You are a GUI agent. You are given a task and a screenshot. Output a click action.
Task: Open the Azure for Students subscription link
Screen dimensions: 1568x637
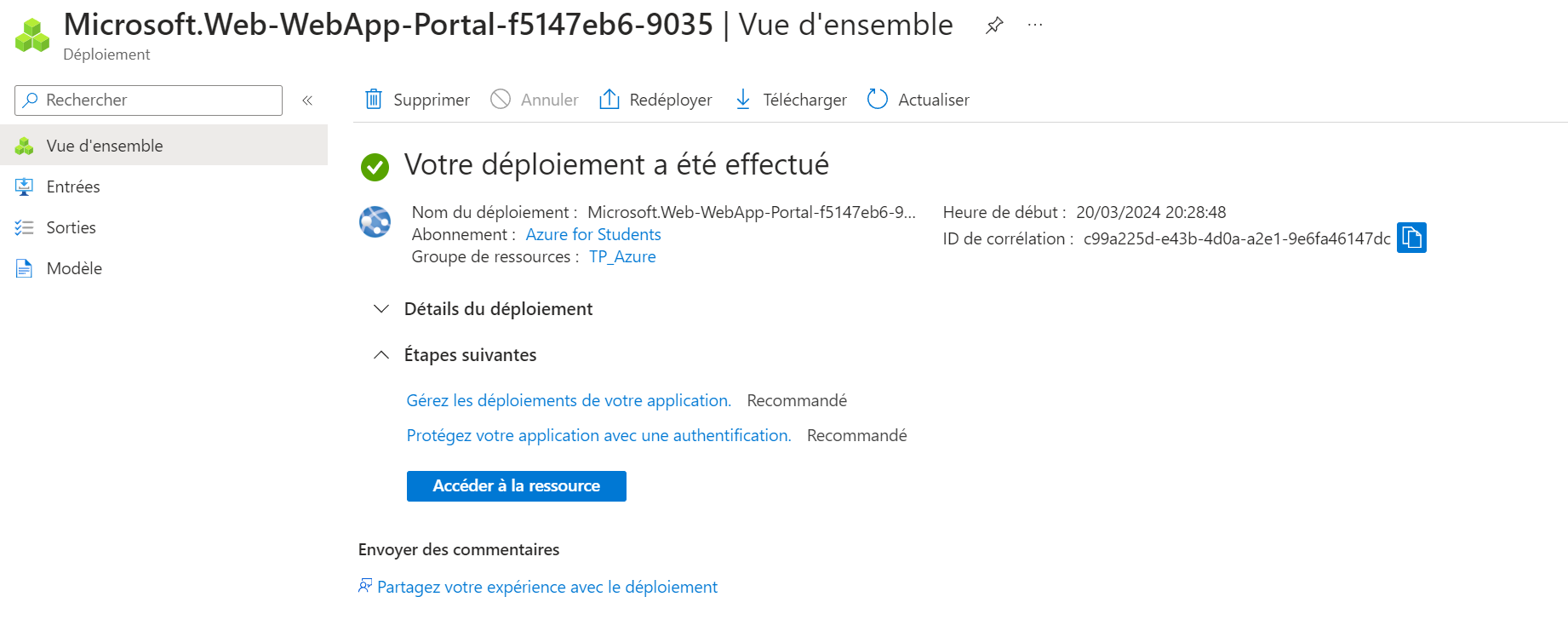coord(592,234)
